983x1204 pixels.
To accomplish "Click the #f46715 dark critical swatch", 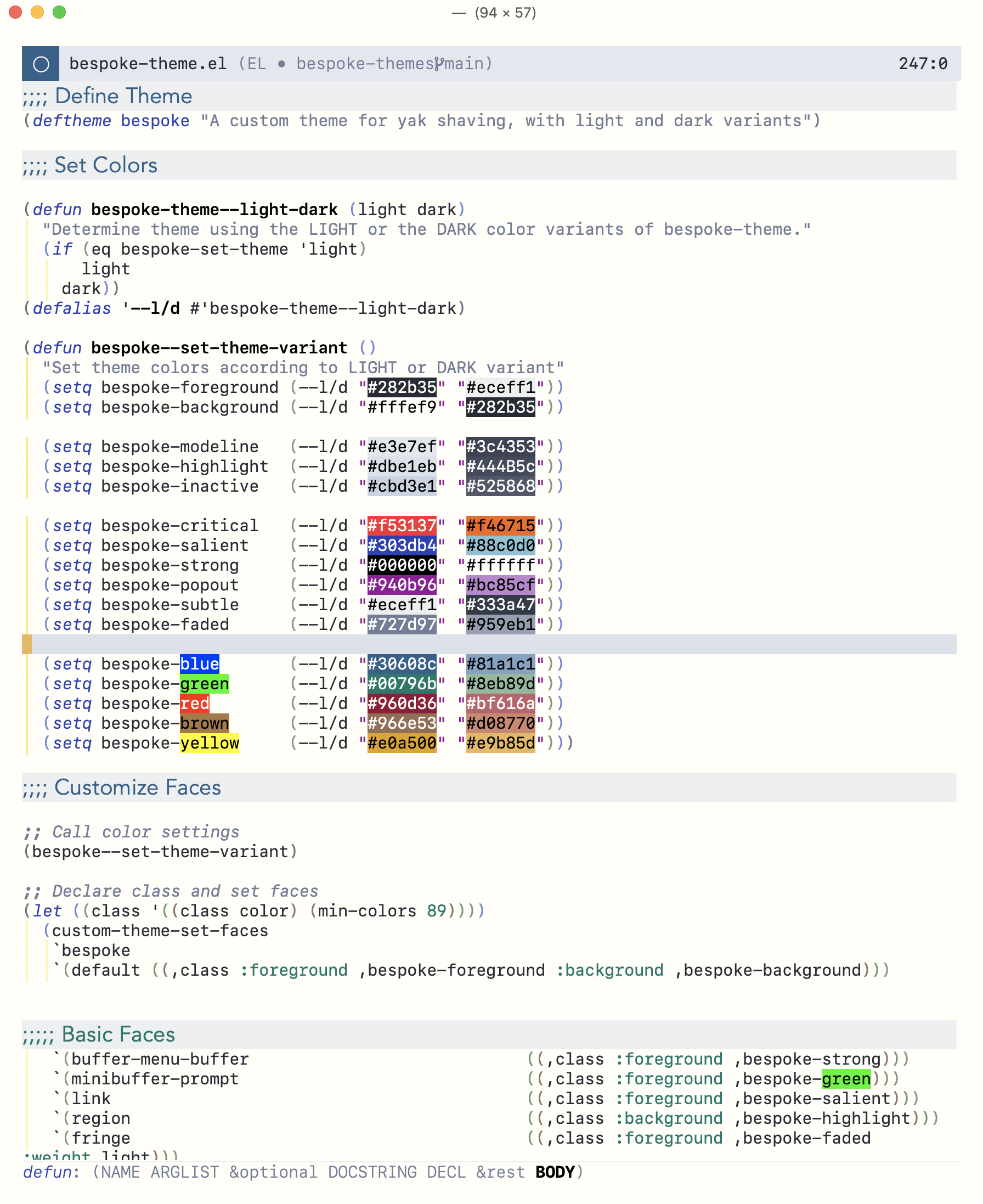I will click(x=501, y=526).
